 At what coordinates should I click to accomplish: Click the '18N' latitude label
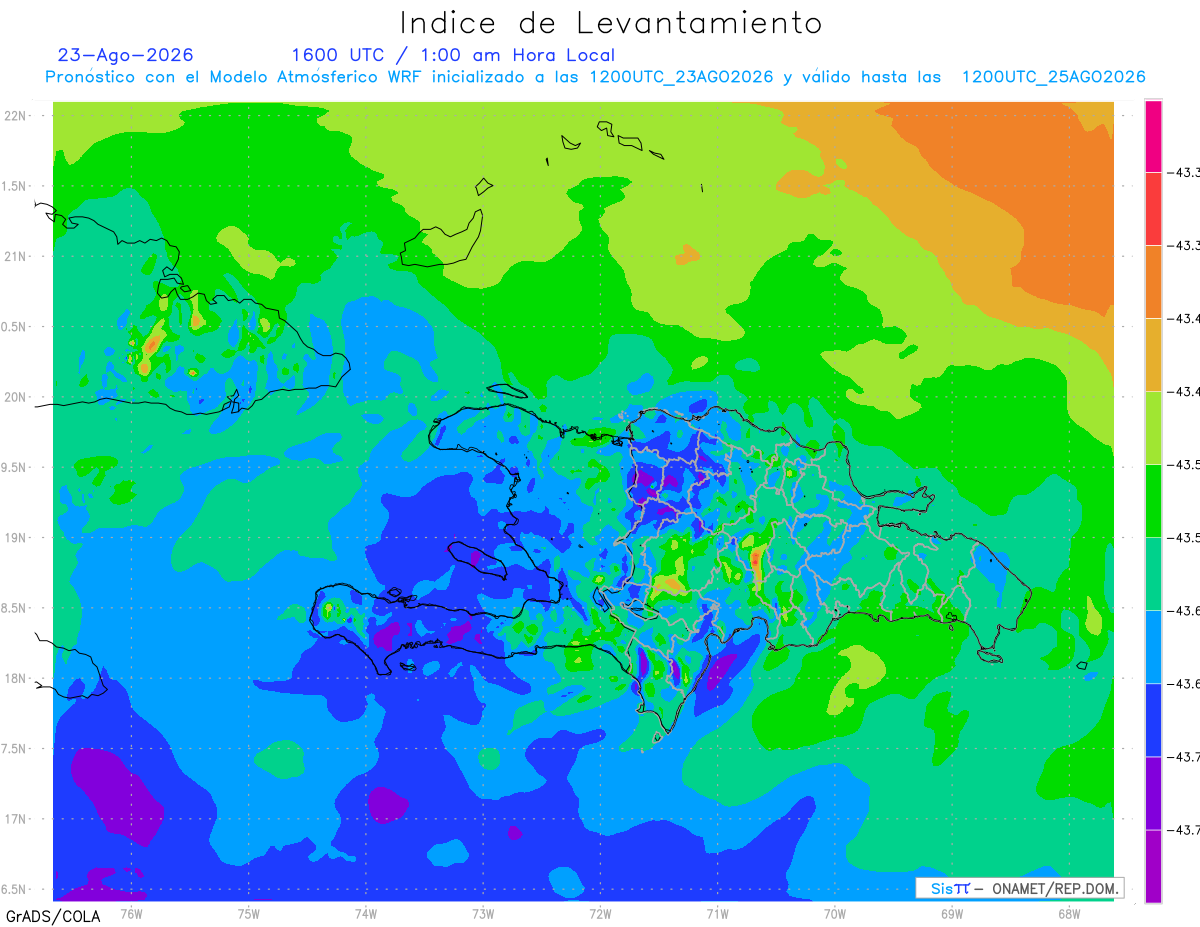15,678
